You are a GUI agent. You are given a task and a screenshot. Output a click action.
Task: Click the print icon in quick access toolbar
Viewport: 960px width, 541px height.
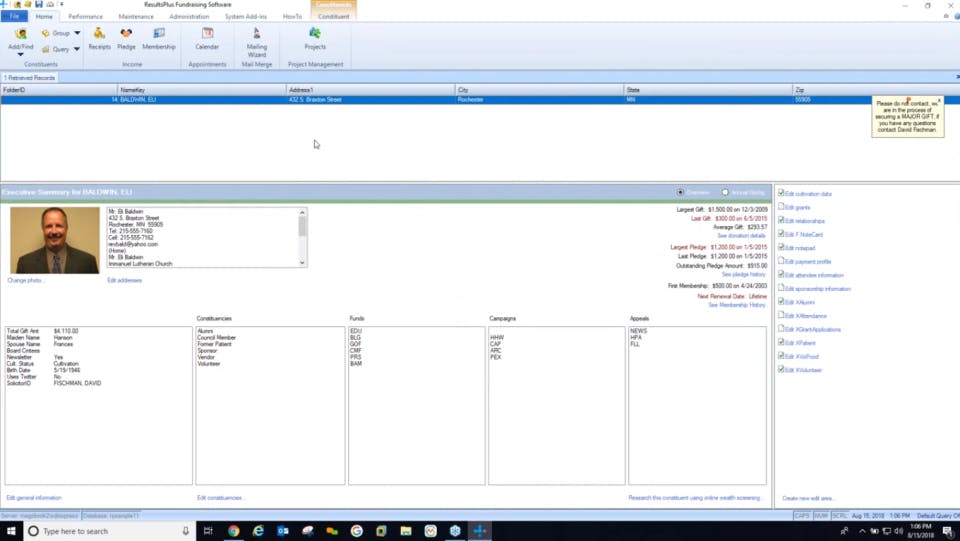(x=50, y=4)
